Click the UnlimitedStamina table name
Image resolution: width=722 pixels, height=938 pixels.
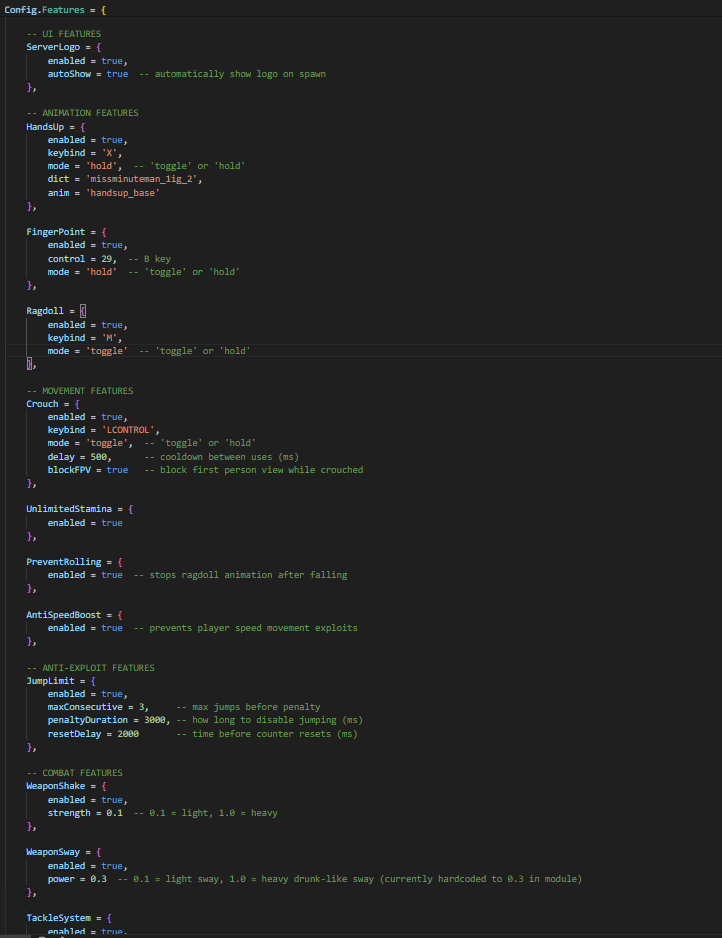coord(69,509)
